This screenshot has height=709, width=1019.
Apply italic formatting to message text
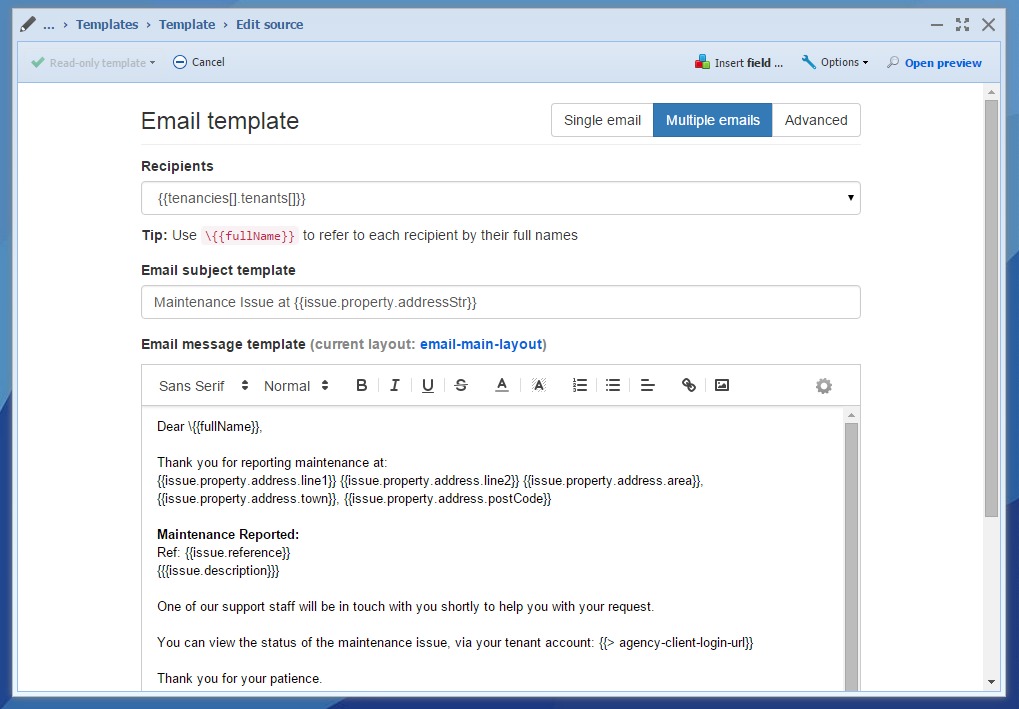pyautogui.click(x=395, y=386)
